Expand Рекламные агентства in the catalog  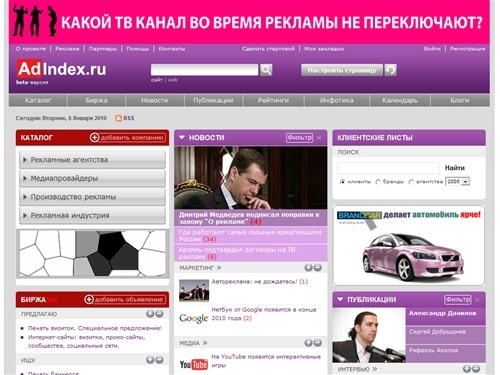pos(92,160)
